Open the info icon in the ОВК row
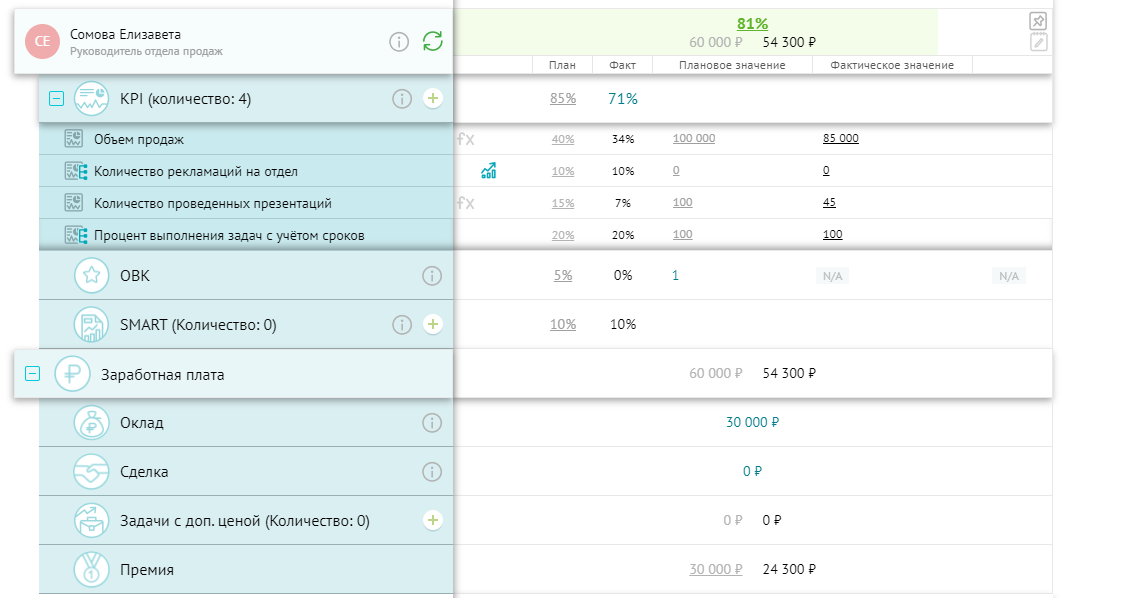The height and width of the screenshot is (598, 1135). tap(432, 276)
